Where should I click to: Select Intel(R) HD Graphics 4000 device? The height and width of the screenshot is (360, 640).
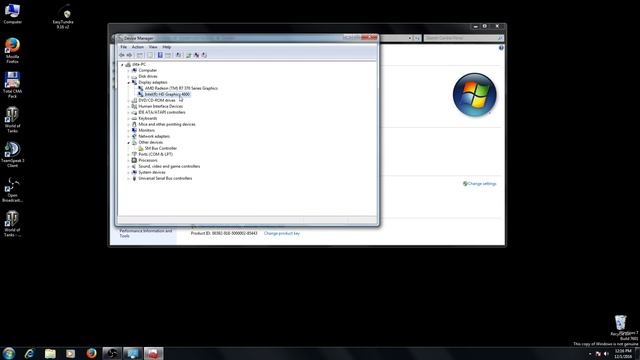tap(167, 94)
